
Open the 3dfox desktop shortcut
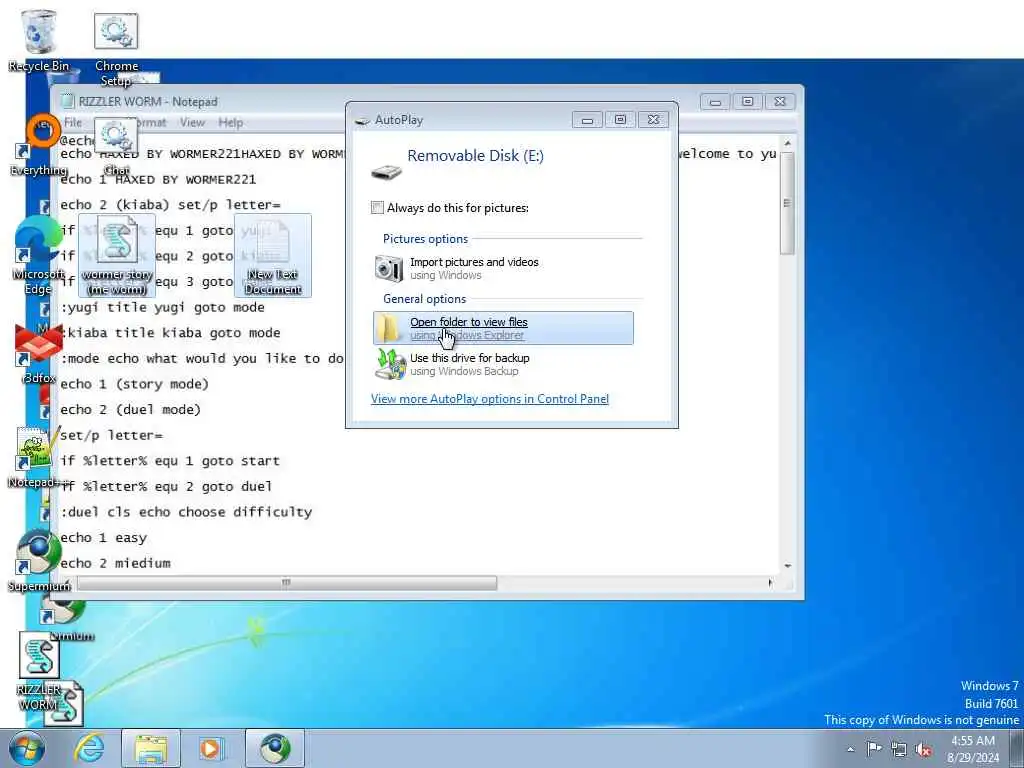tap(38, 353)
